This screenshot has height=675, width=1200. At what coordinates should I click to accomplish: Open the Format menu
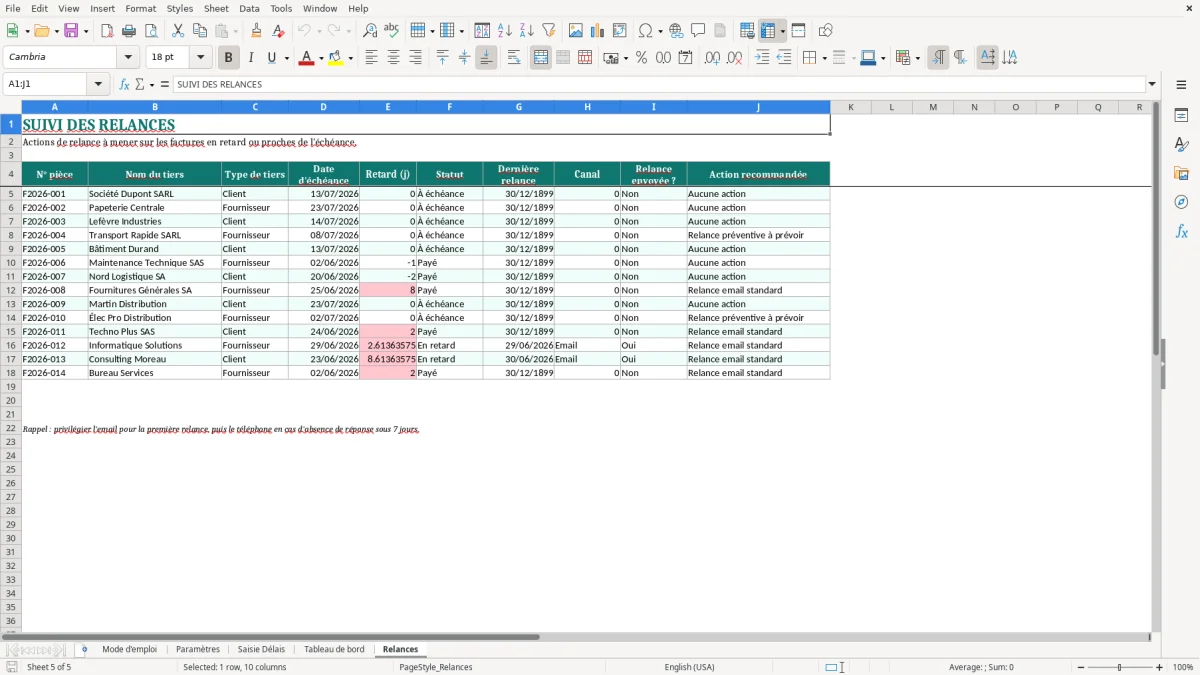click(140, 8)
